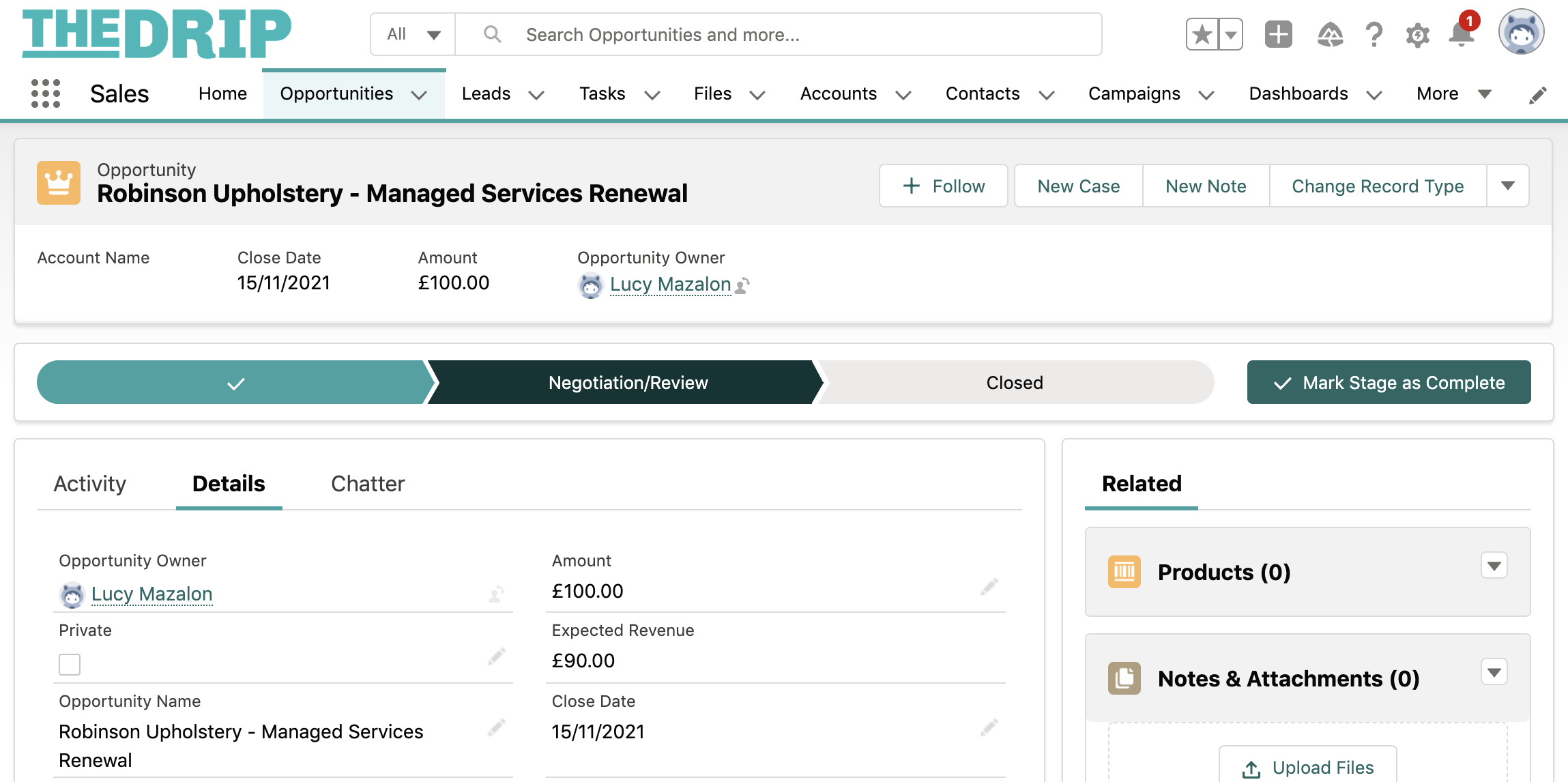
Task: Click the New Case button
Action: click(1078, 186)
